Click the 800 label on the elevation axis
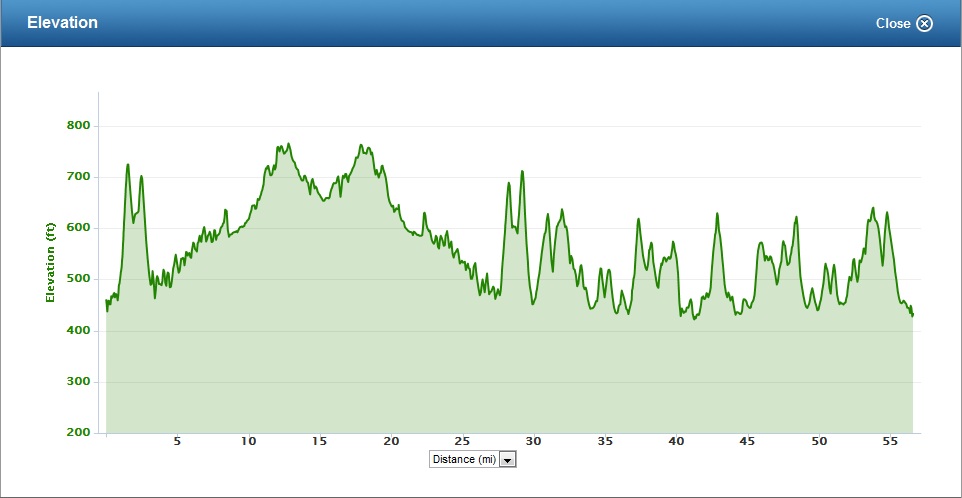This screenshot has width=962, height=498. [x=79, y=126]
